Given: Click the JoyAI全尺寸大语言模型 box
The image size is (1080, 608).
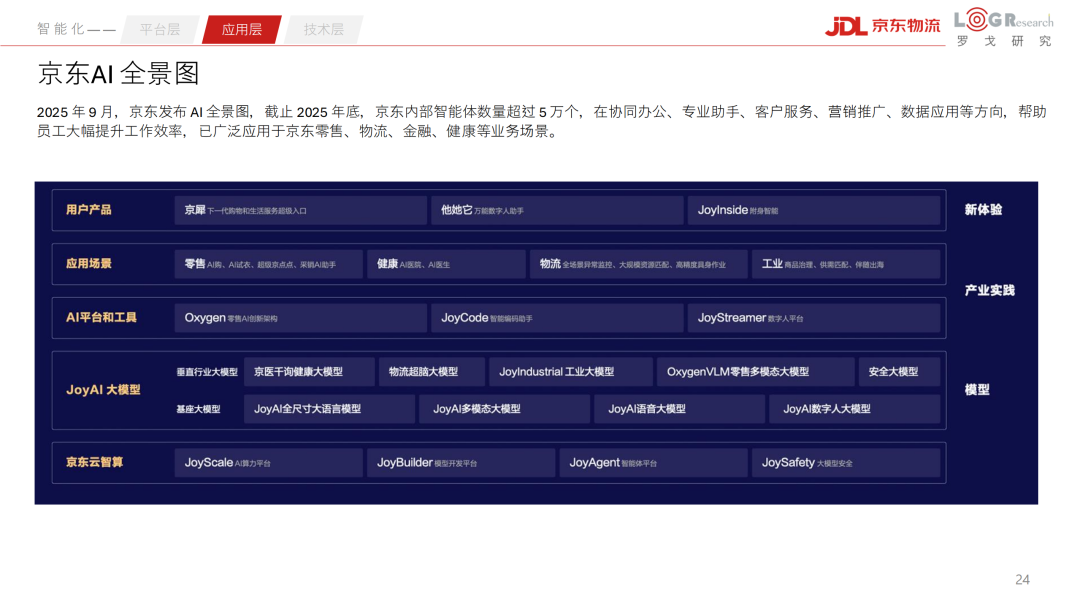Looking at the screenshot, I should (330, 409).
